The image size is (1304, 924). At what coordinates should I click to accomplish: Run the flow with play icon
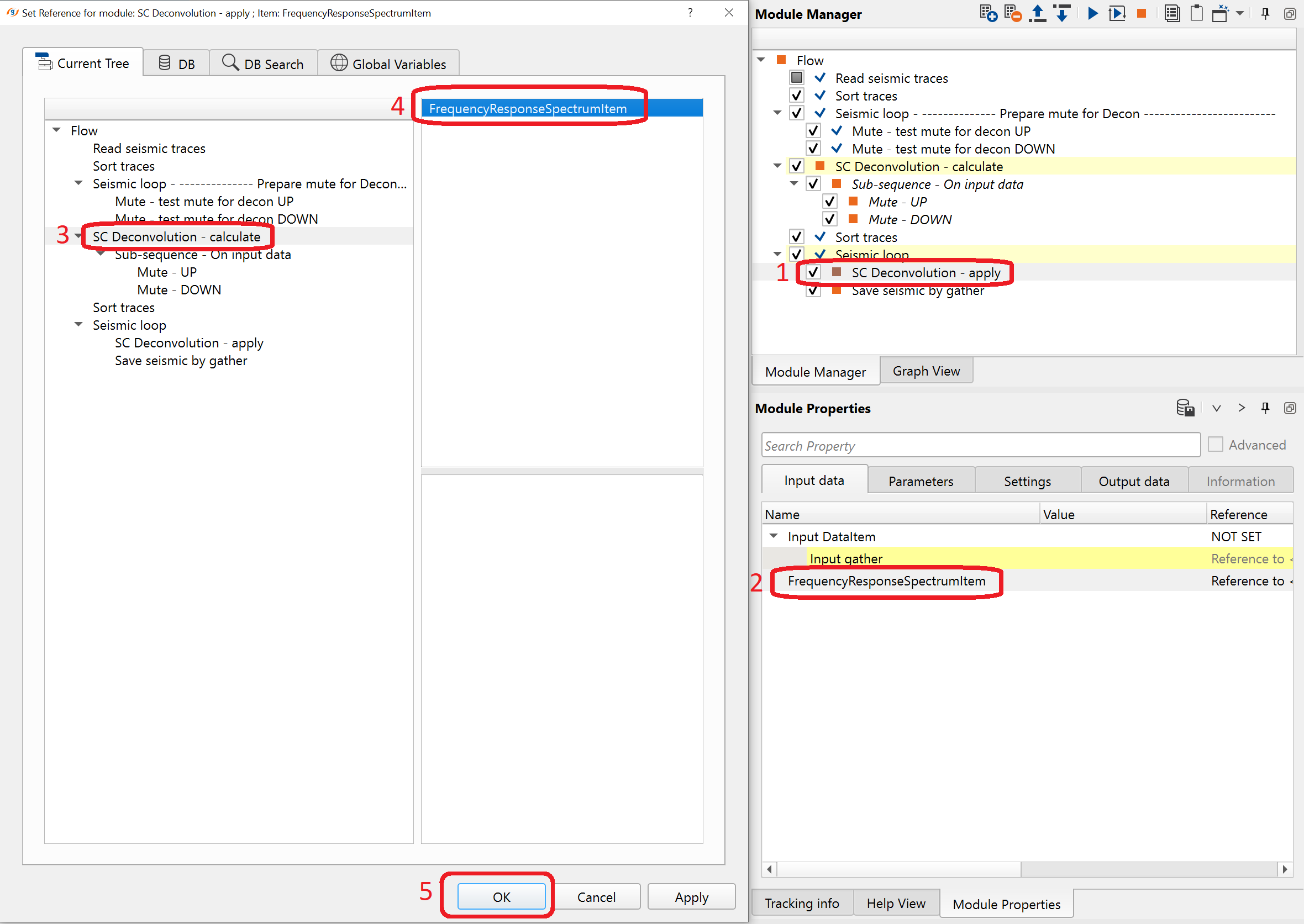(x=1092, y=13)
